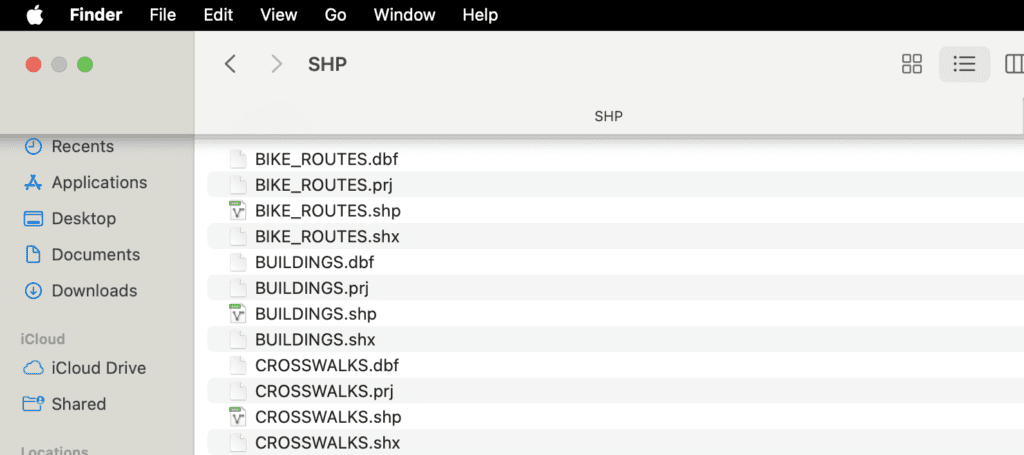Screen dimensions: 1024x455
Task: Open Recents in the sidebar
Action: 82,146
